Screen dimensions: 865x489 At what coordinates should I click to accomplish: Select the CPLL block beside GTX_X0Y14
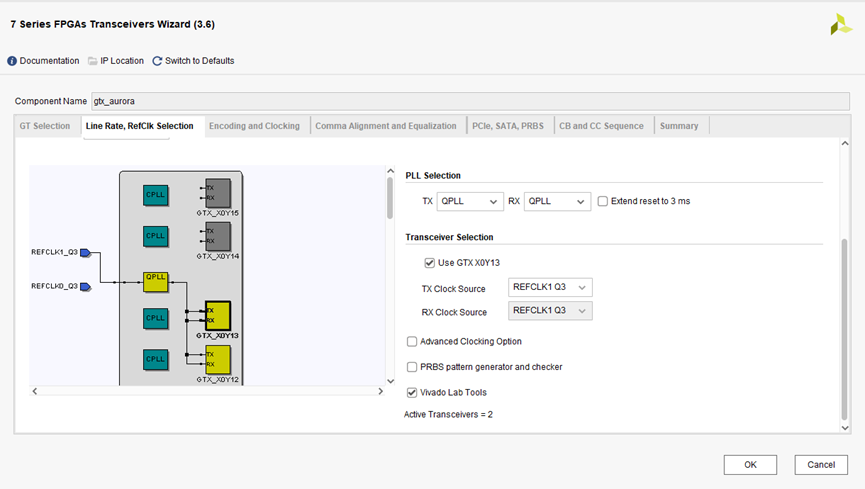156,236
